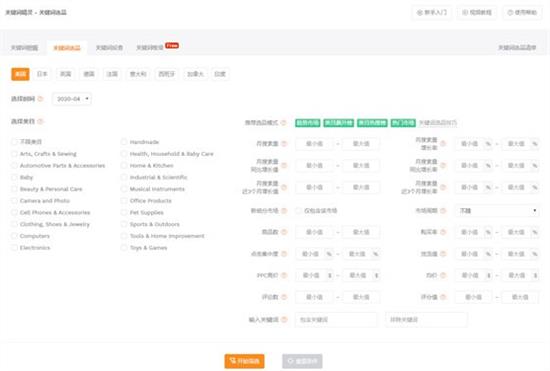Open help icon beside 月搜索量同比增长率 label

click(x=443, y=166)
